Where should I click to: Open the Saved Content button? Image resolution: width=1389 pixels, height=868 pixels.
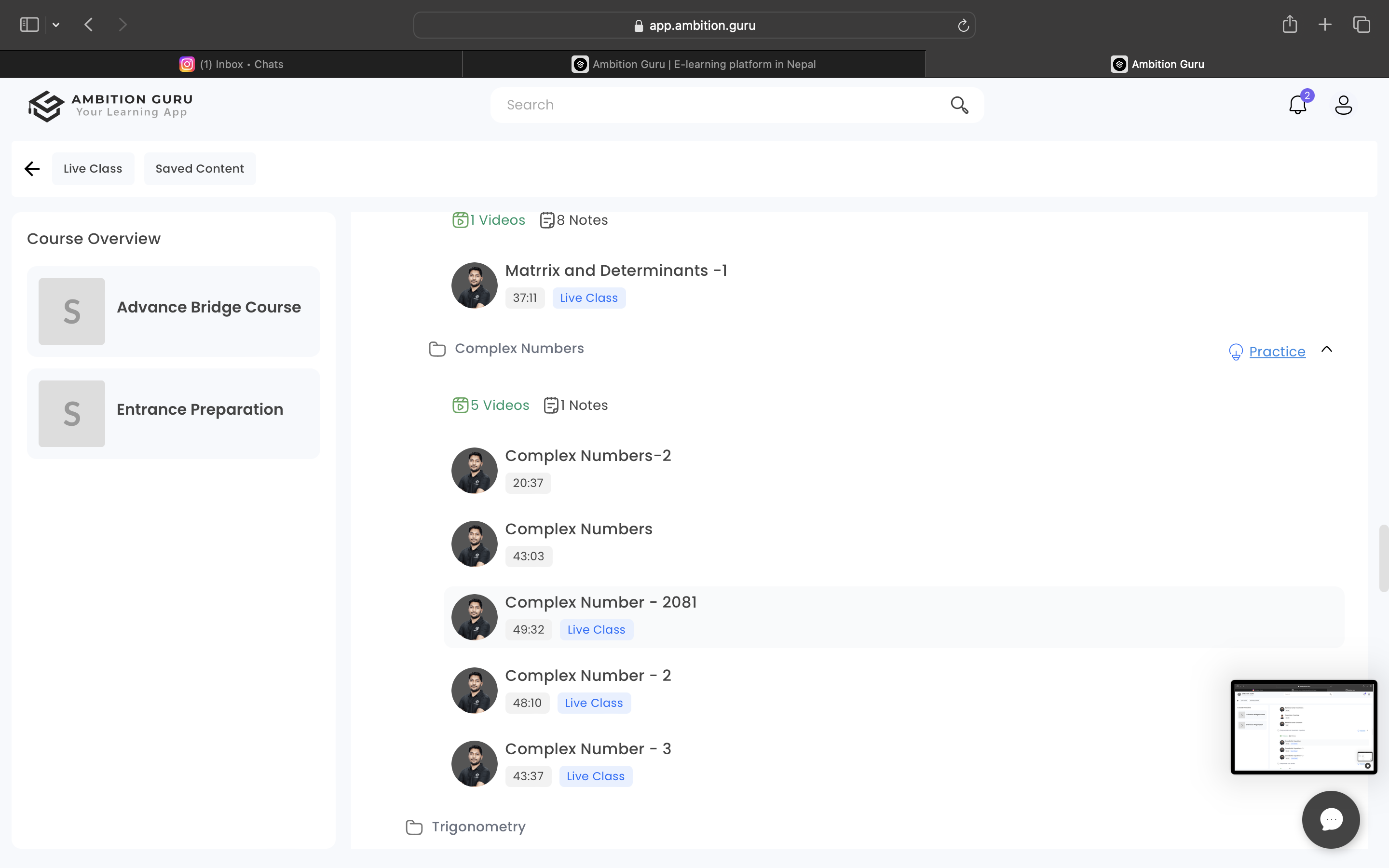click(200, 169)
